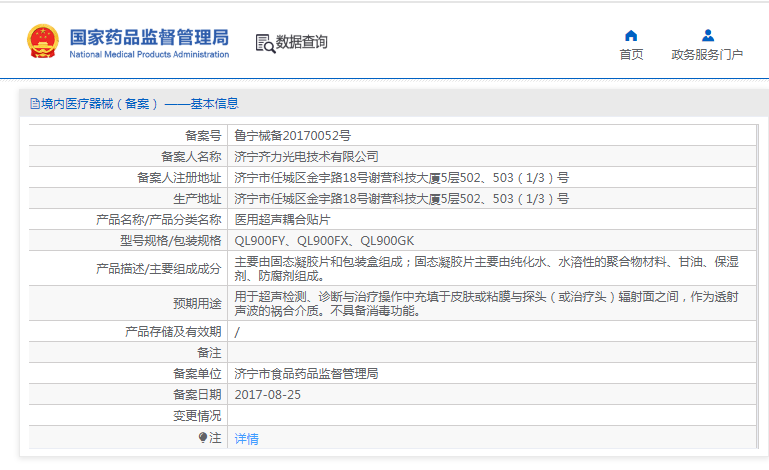This screenshot has height=470, width=769.
Task: Click National Medical Products Administration subtitle
Action: click(149, 54)
